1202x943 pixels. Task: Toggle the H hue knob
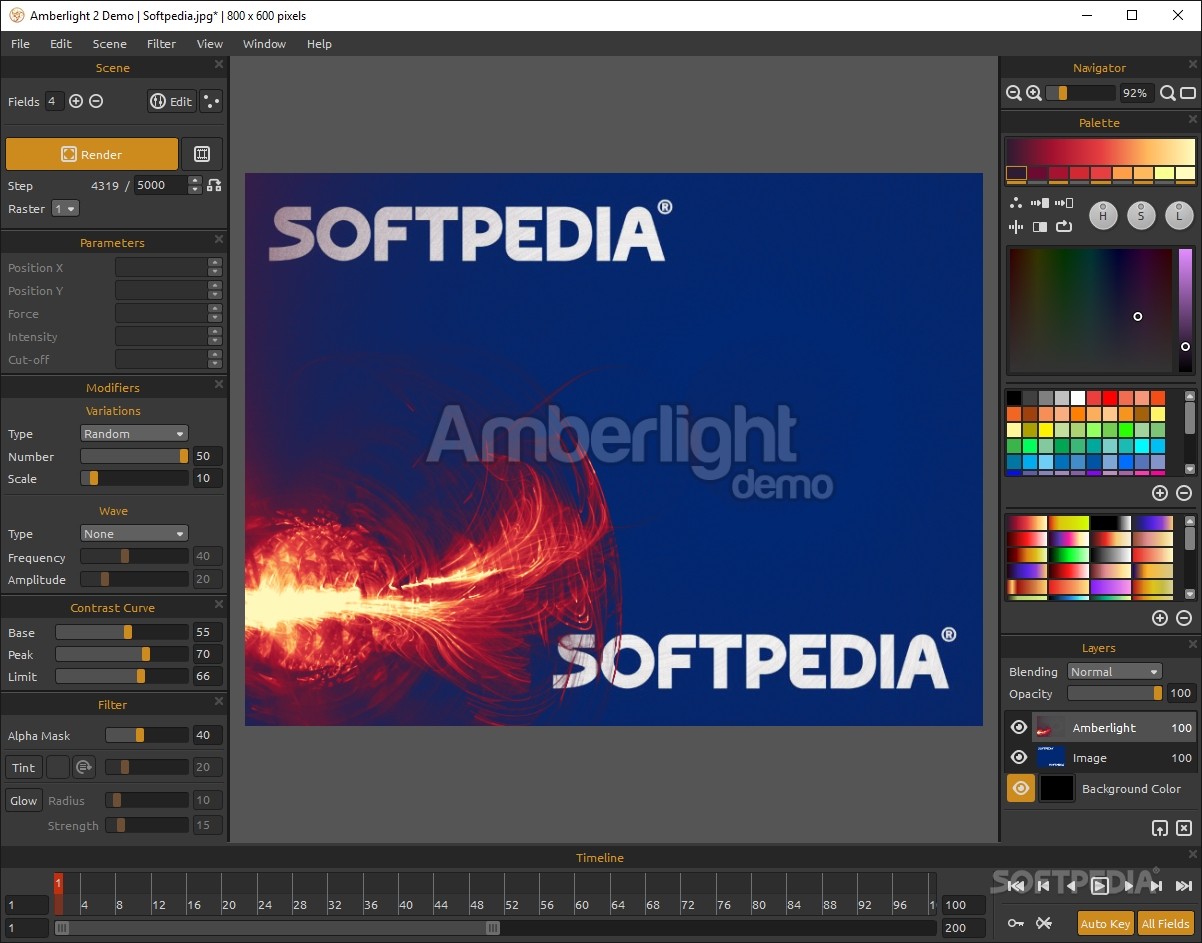tap(1103, 215)
